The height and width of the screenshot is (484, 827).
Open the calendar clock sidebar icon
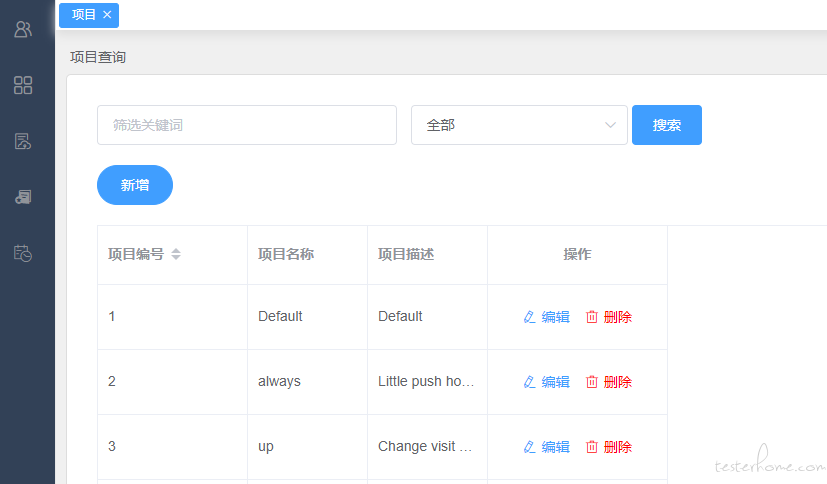[23, 253]
